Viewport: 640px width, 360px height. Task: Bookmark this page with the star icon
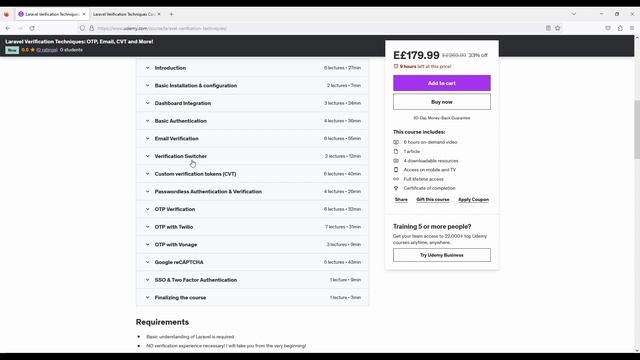pyautogui.click(x=558, y=28)
